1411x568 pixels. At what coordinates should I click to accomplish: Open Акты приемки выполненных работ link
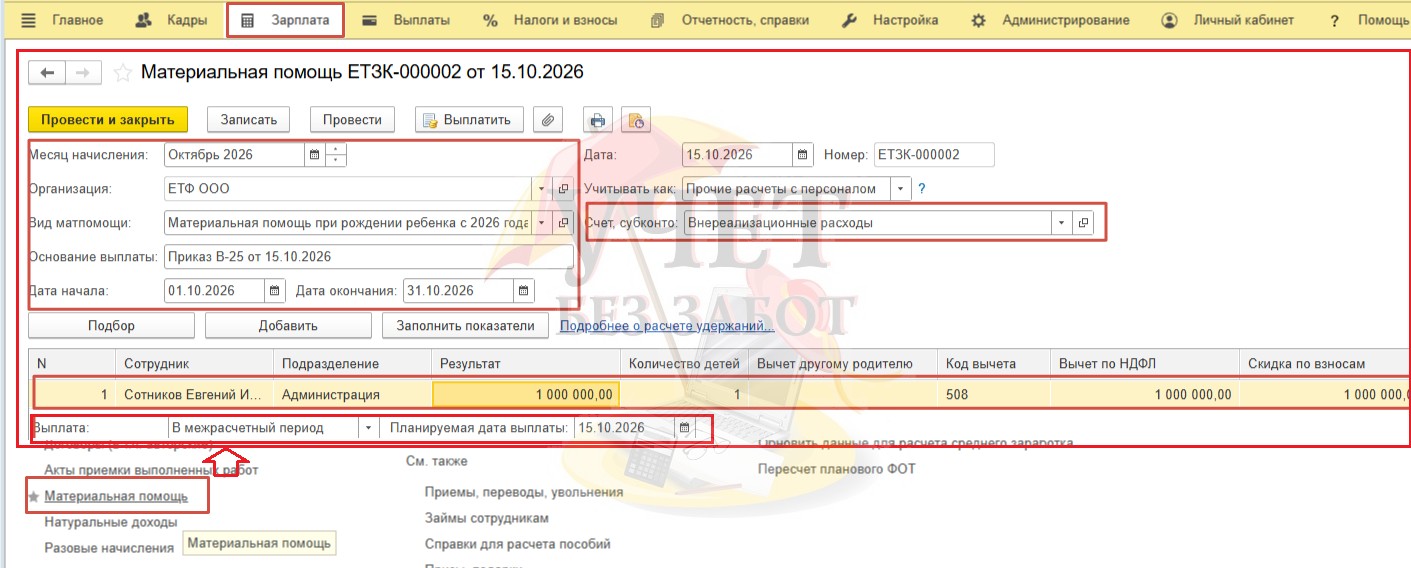click(151, 470)
